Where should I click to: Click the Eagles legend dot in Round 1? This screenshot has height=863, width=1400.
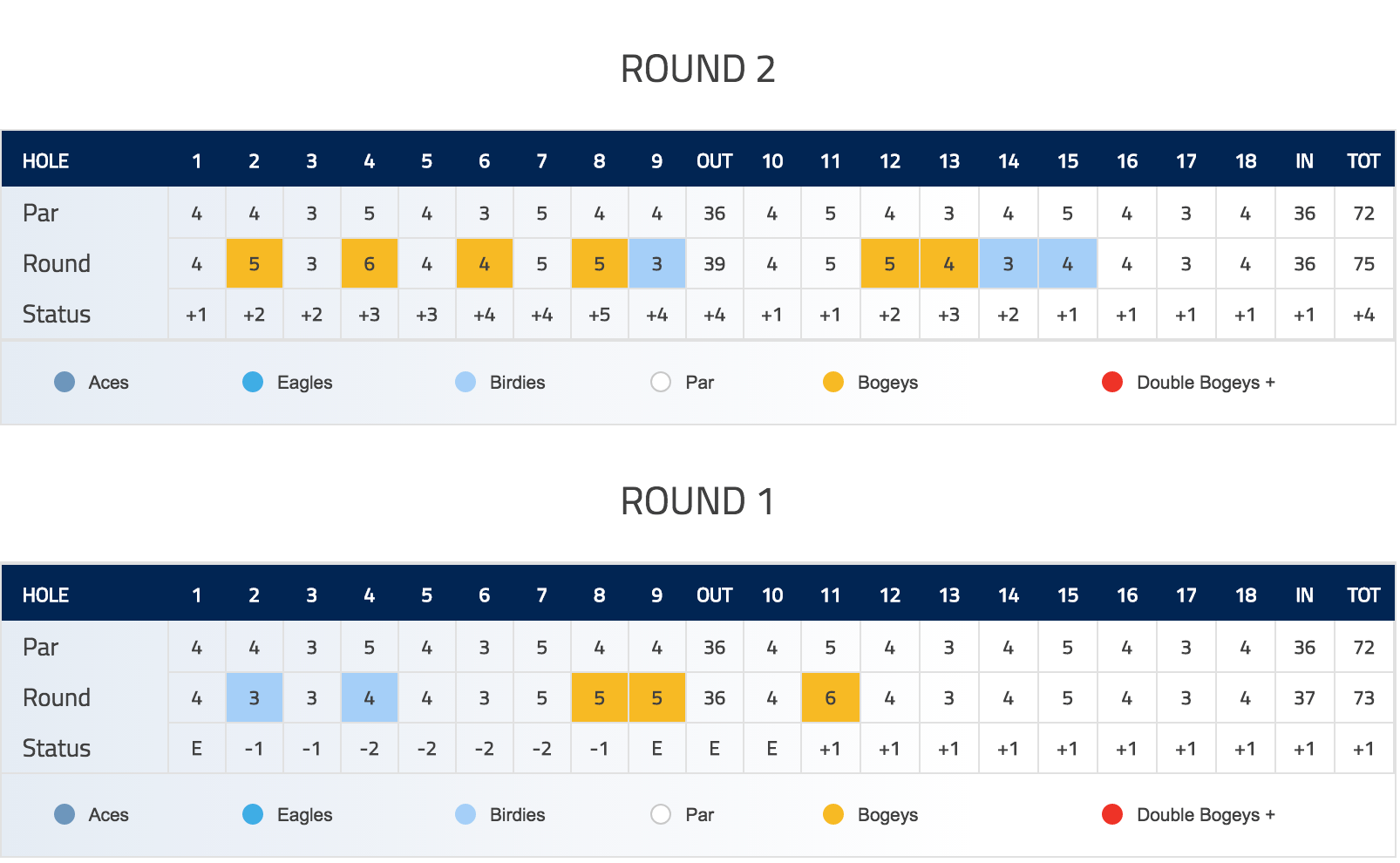coord(253,814)
